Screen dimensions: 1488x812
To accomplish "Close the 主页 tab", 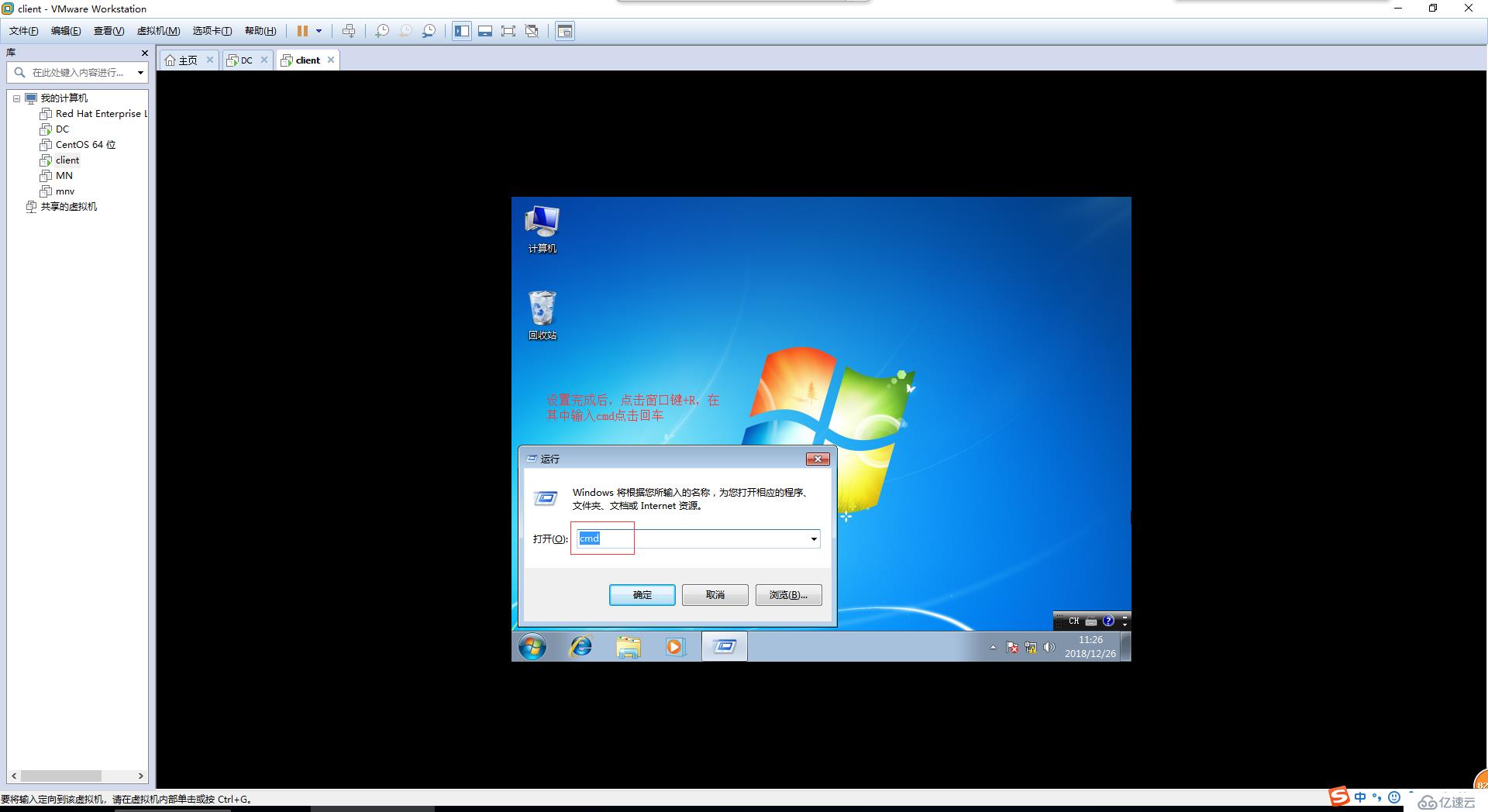I will pyautogui.click(x=209, y=60).
